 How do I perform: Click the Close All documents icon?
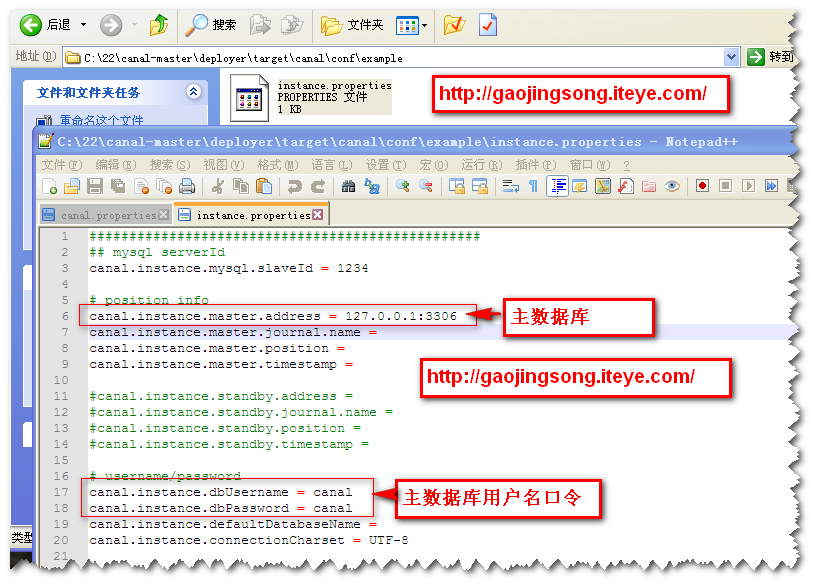(165, 186)
